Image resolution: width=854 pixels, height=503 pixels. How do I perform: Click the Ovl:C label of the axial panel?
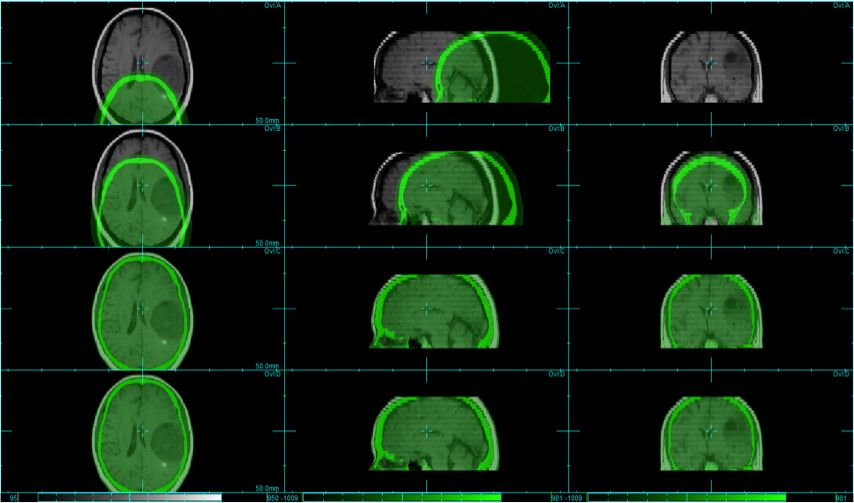(x=272, y=252)
